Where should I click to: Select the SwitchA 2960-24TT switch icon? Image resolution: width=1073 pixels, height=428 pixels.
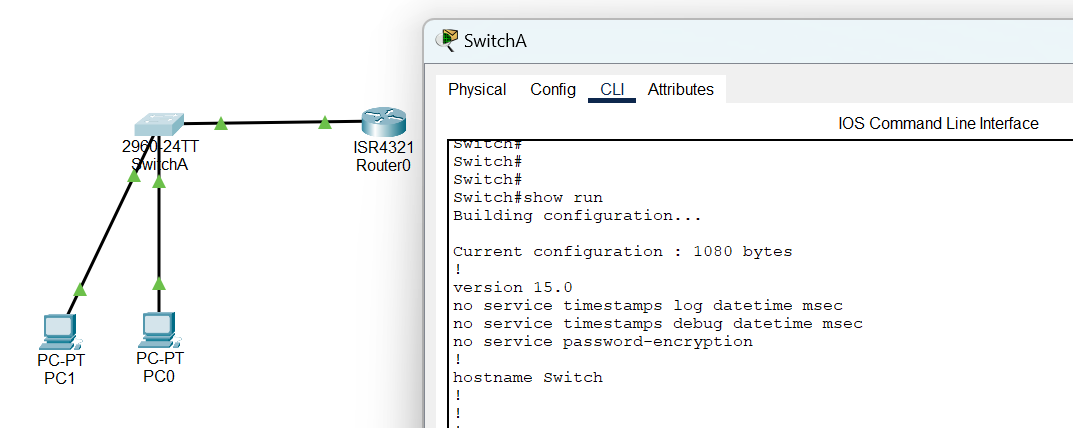pos(159,124)
